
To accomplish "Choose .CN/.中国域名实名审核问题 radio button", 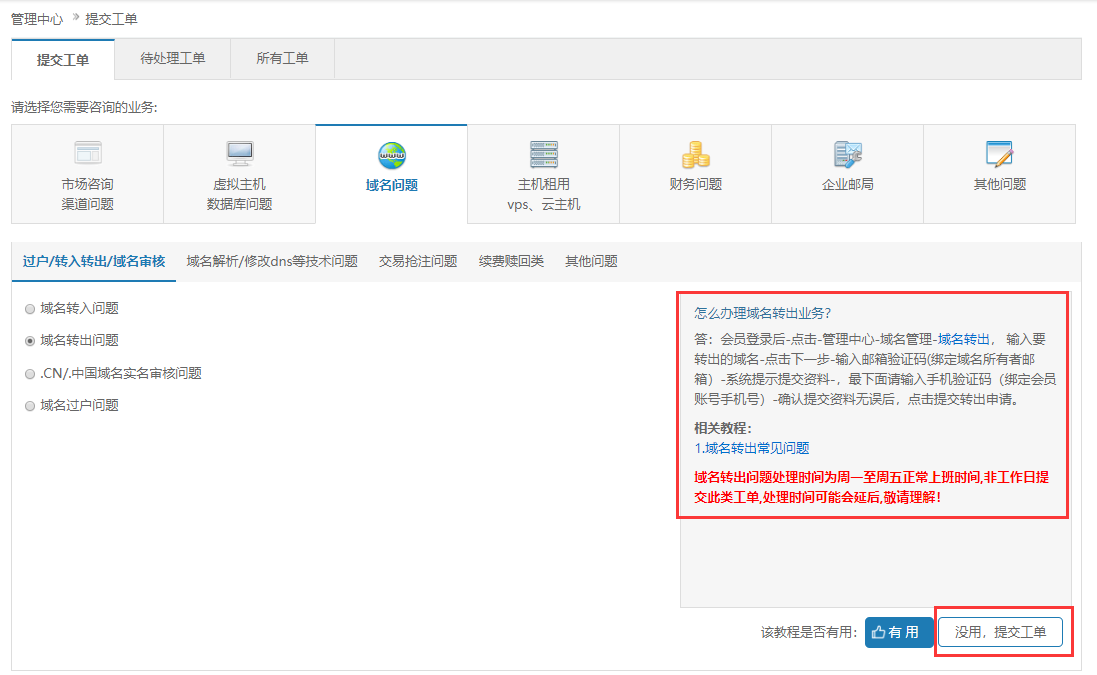I will (30, 373).
